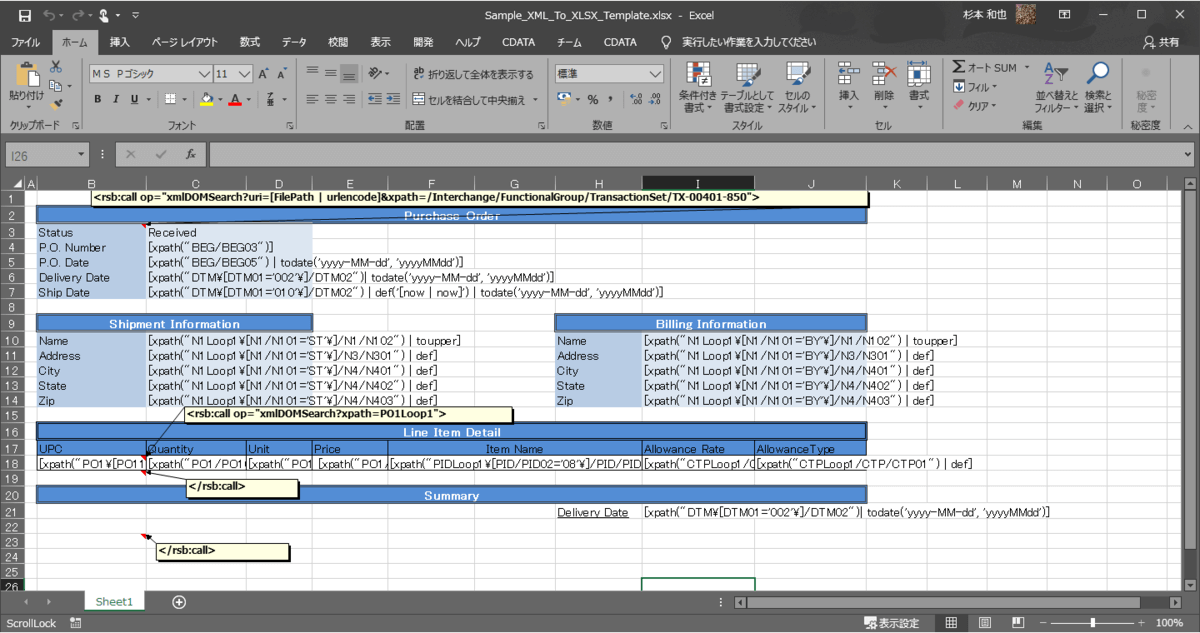Open Find & Select (検索と選択) magnifier
The height and width of the screenshot is (633, 1200).
tap(1098, 86)
